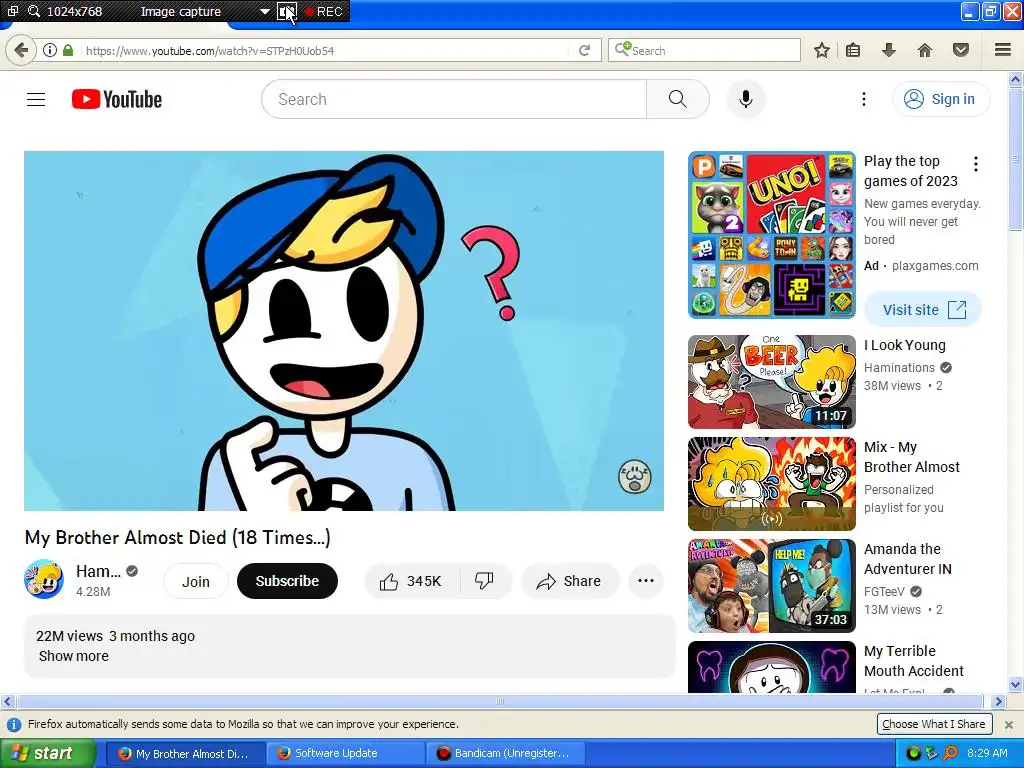The height and width of the screenshot is (768, 1024).
Task: Open site information icon in address bar
Action: 50,50
